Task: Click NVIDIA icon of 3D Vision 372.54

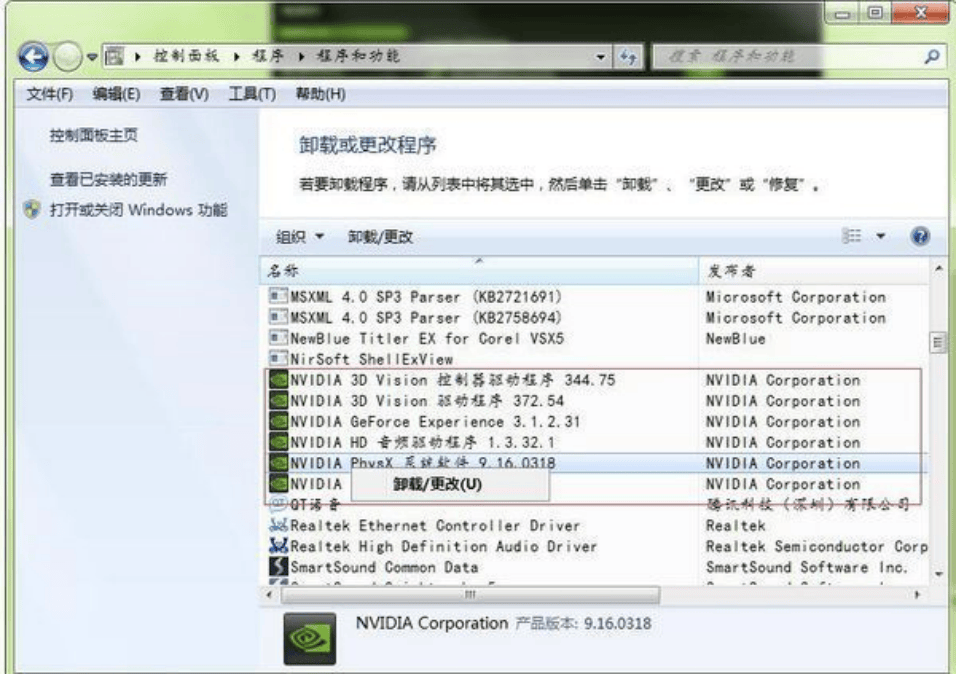Action: pos(278,401)
